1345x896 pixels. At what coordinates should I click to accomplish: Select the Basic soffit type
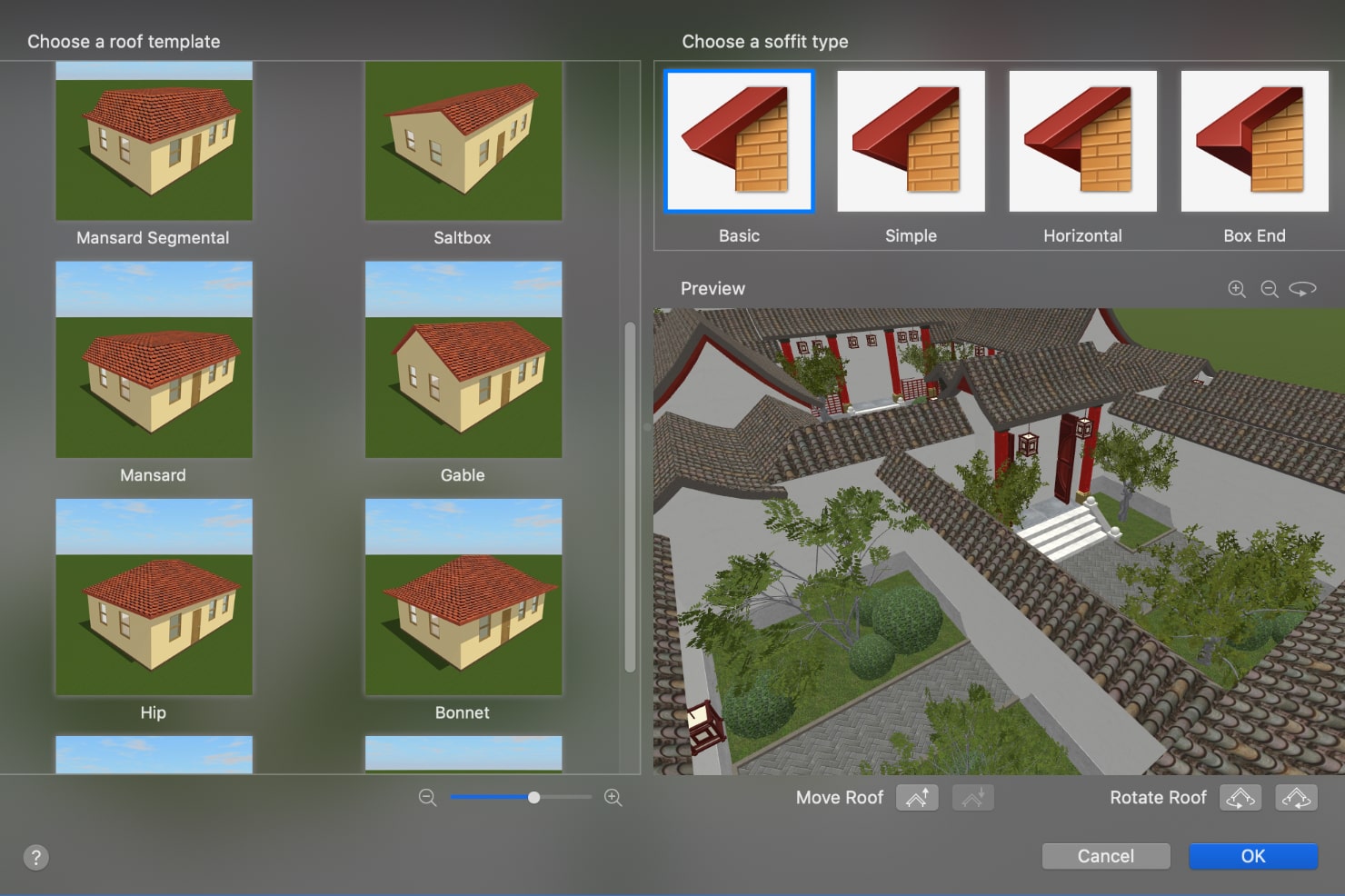(739, 141)
